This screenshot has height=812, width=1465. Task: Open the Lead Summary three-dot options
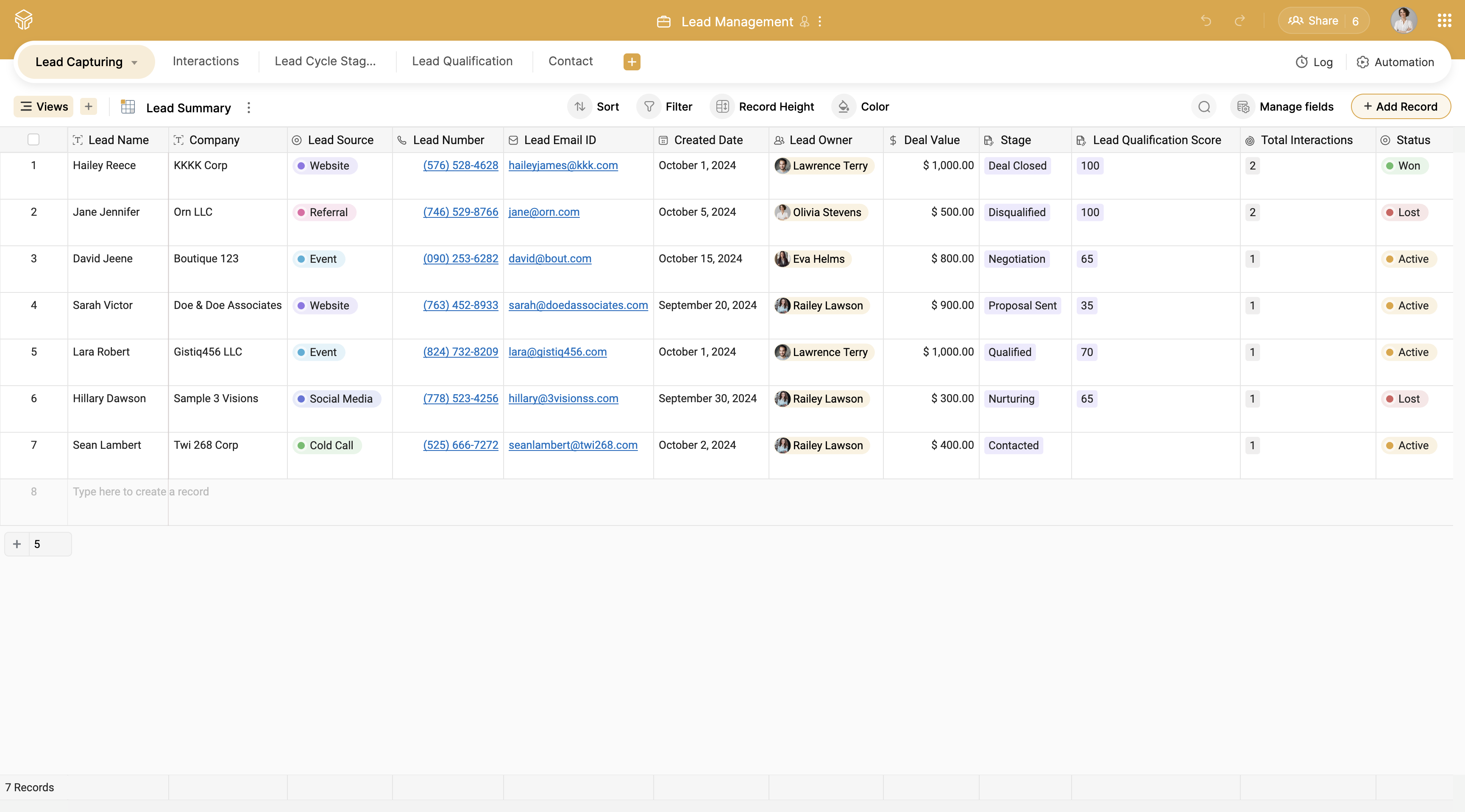(248, 108)
